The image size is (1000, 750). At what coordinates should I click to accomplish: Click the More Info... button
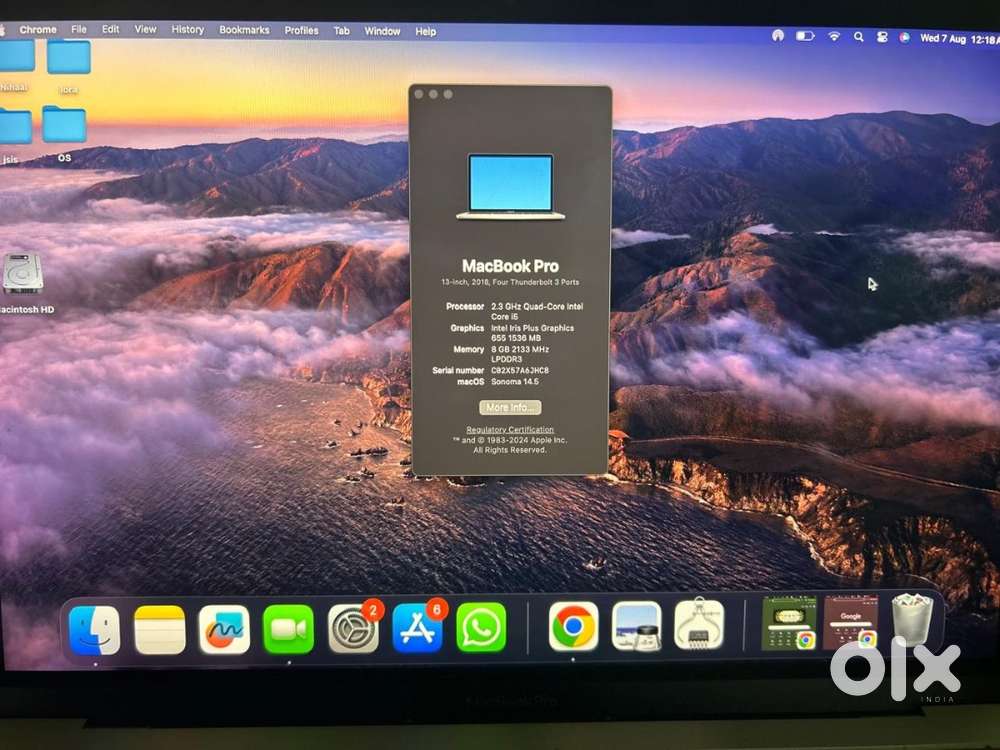tap(510, 408)
